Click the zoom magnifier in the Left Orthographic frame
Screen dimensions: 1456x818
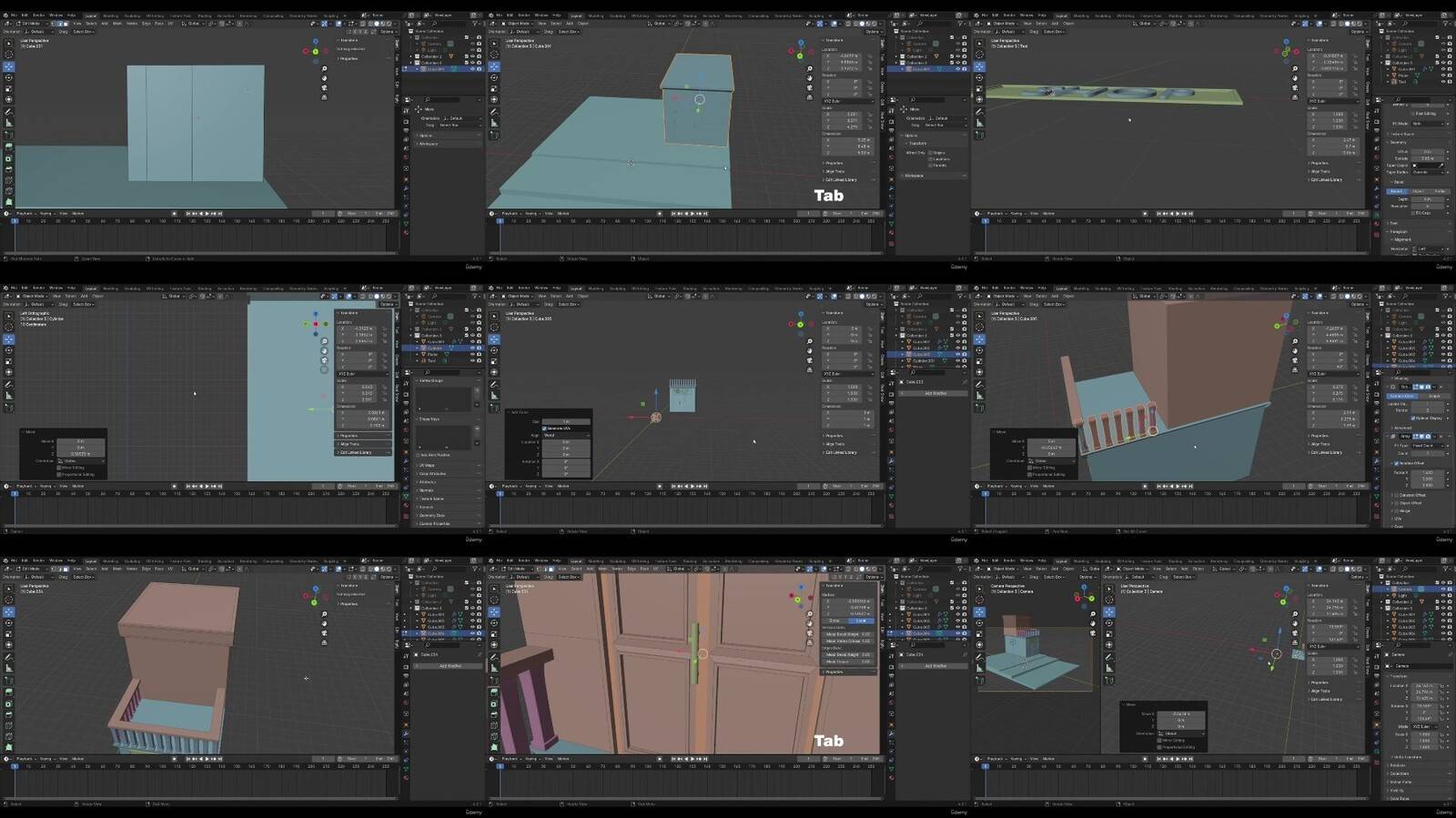[x=324, y=341]
